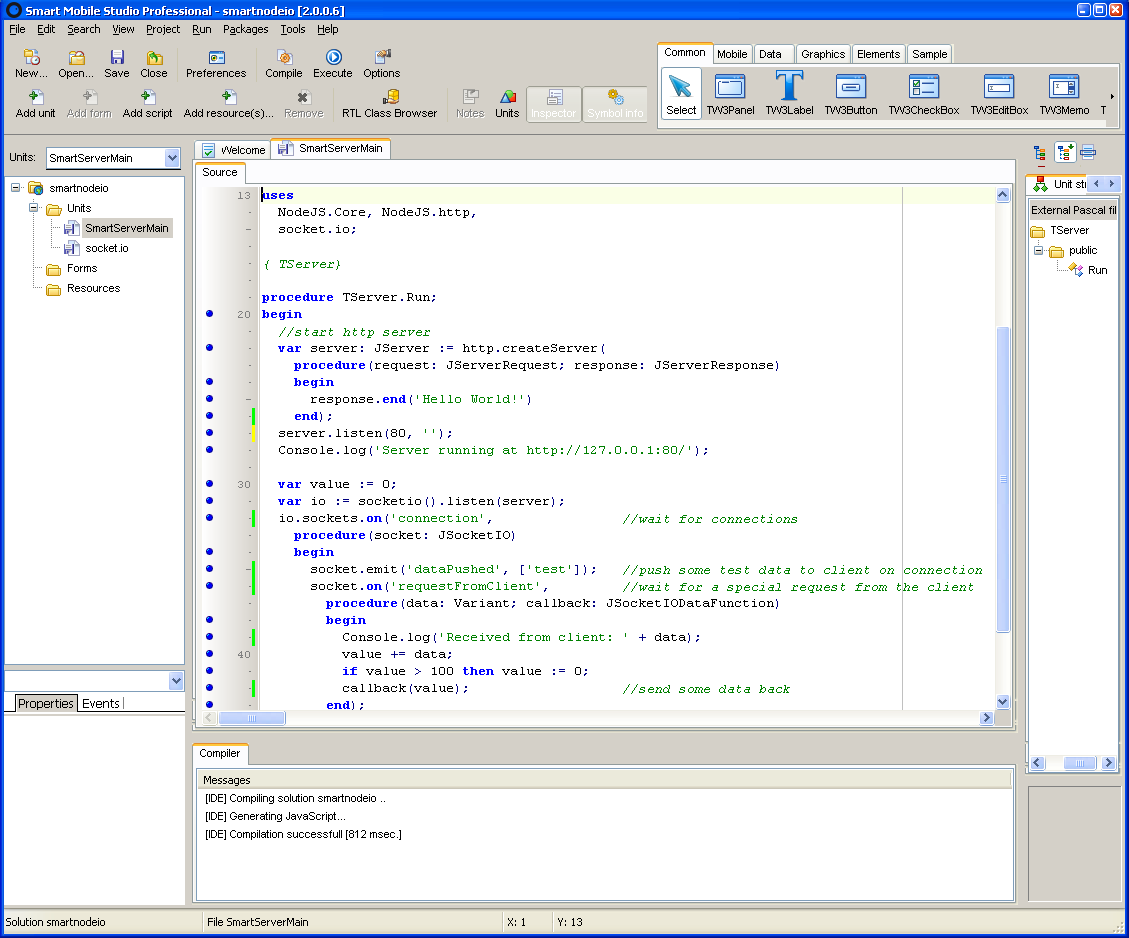1129x938 pixels.
Task: Click the source editor vertical scrollbar
Action: tap(1003, 480)
